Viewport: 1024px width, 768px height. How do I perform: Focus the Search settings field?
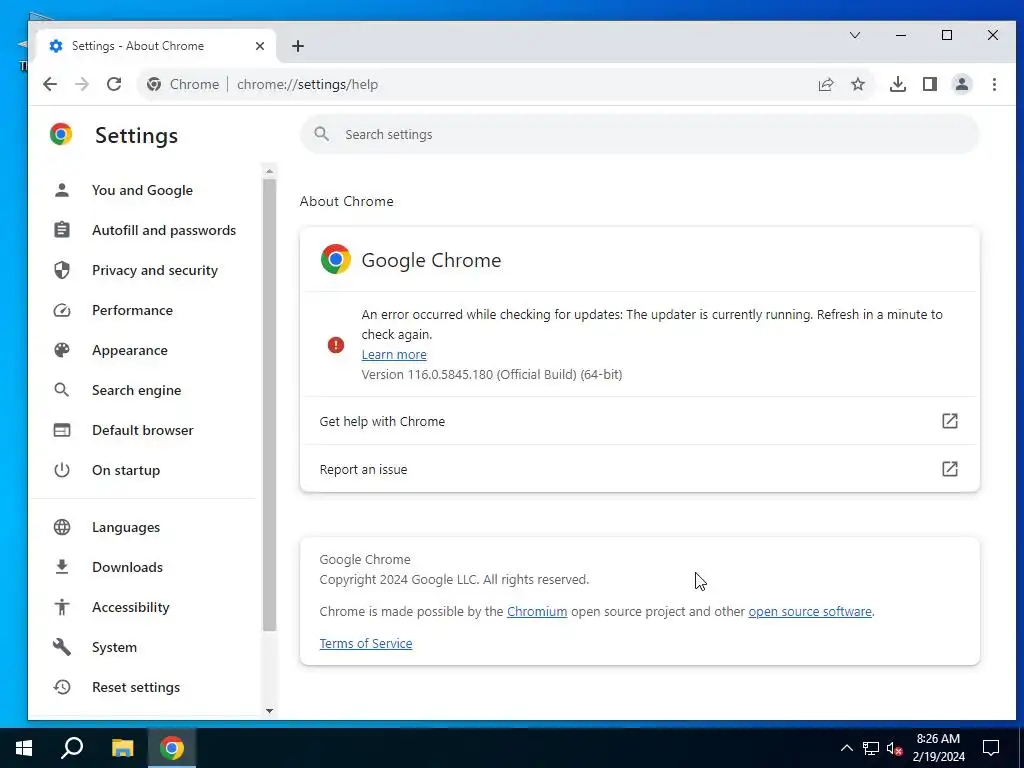(639, 134)
